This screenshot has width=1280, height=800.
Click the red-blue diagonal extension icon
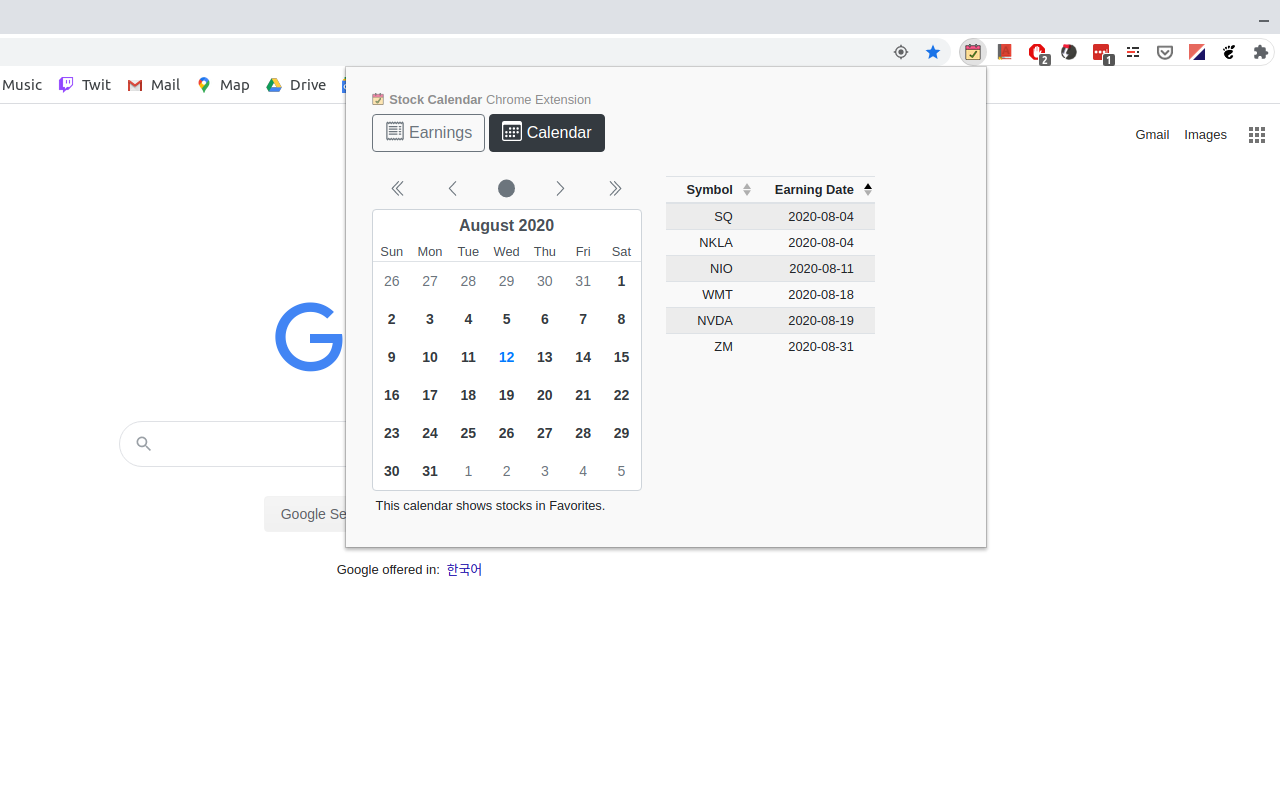pyautogui.click(x=1197, y=52)
